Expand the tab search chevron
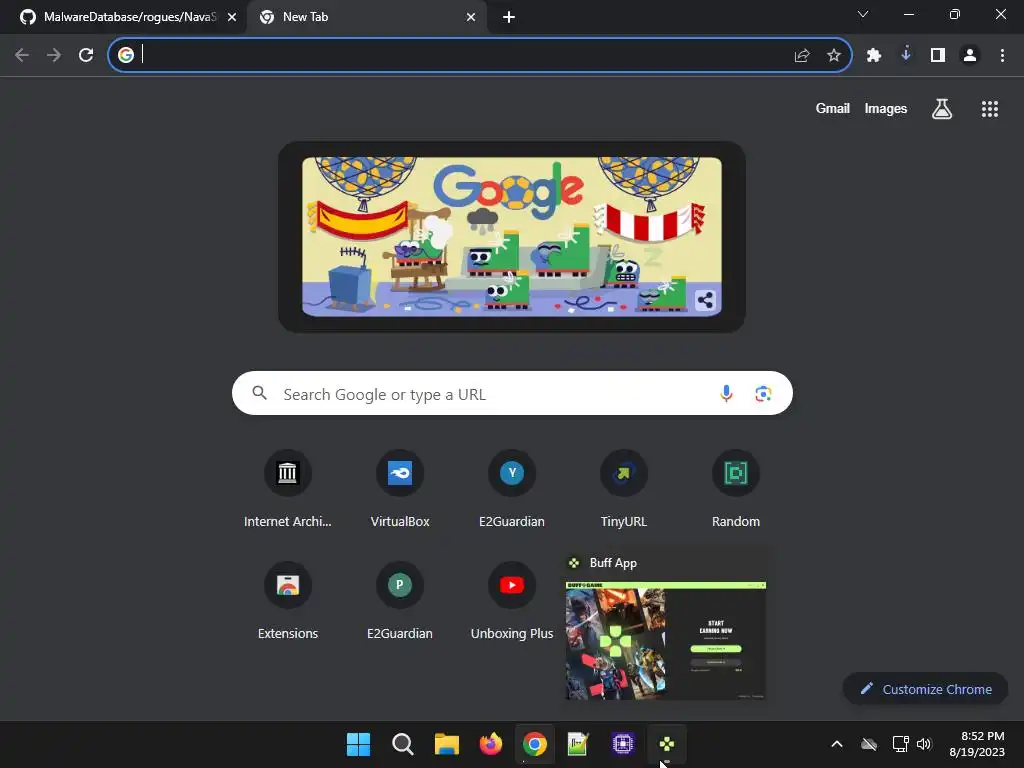This screenshot has height=768, width=1024. coord(863,14)
